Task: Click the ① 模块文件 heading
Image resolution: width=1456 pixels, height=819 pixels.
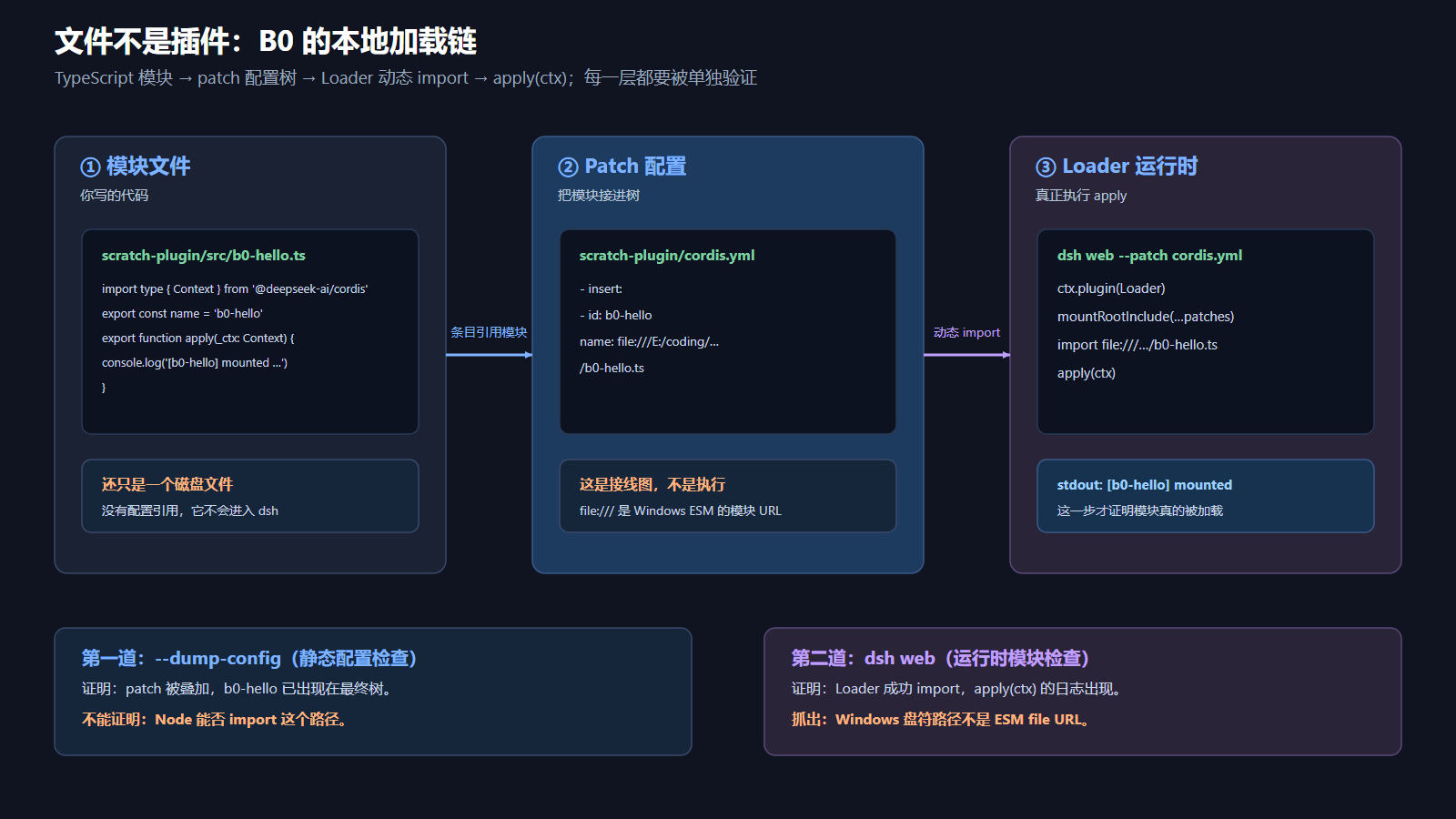Action: (136, 167)
